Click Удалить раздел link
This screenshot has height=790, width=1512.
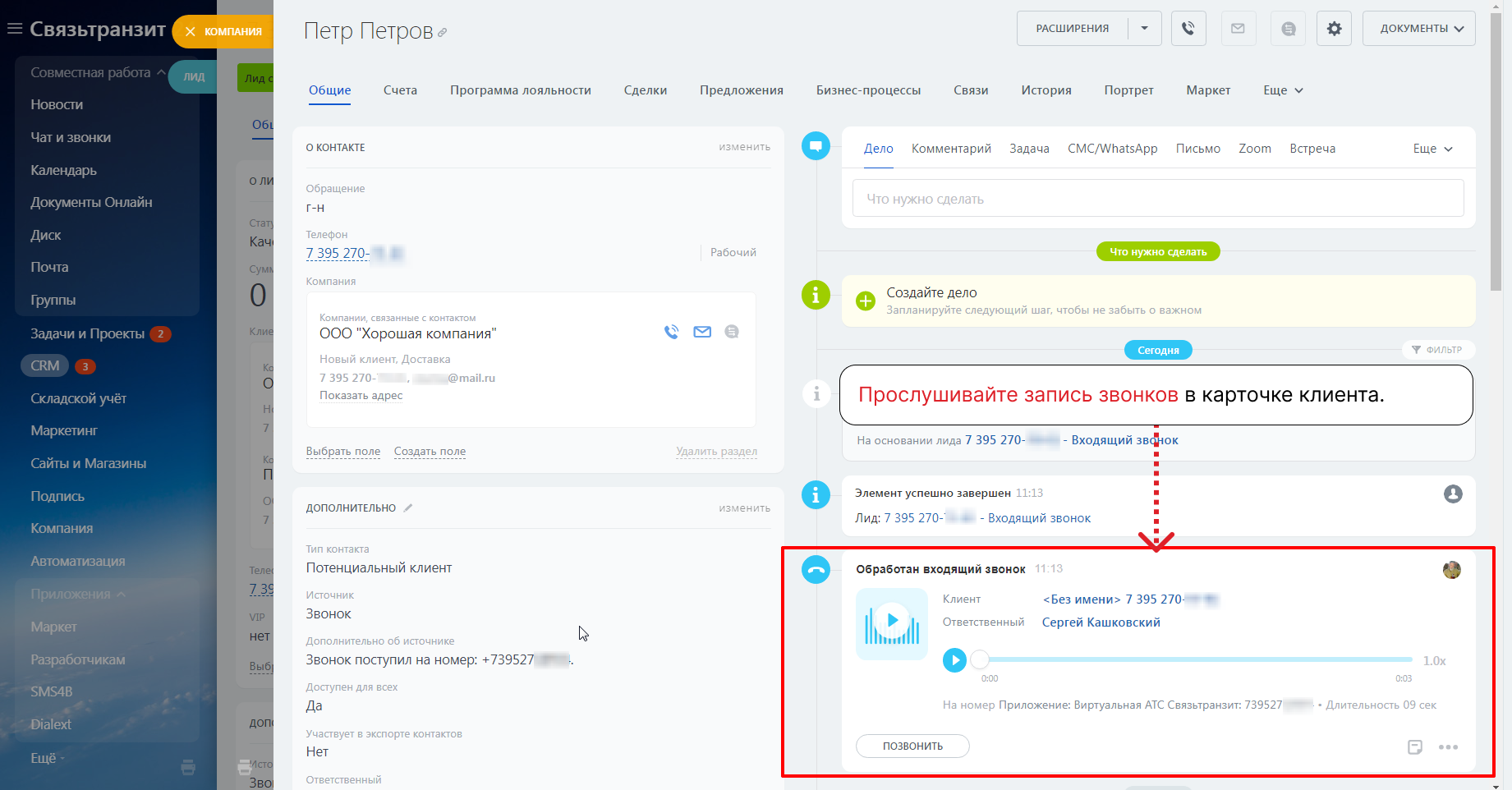pyautogui.click(x=716, y=452)
